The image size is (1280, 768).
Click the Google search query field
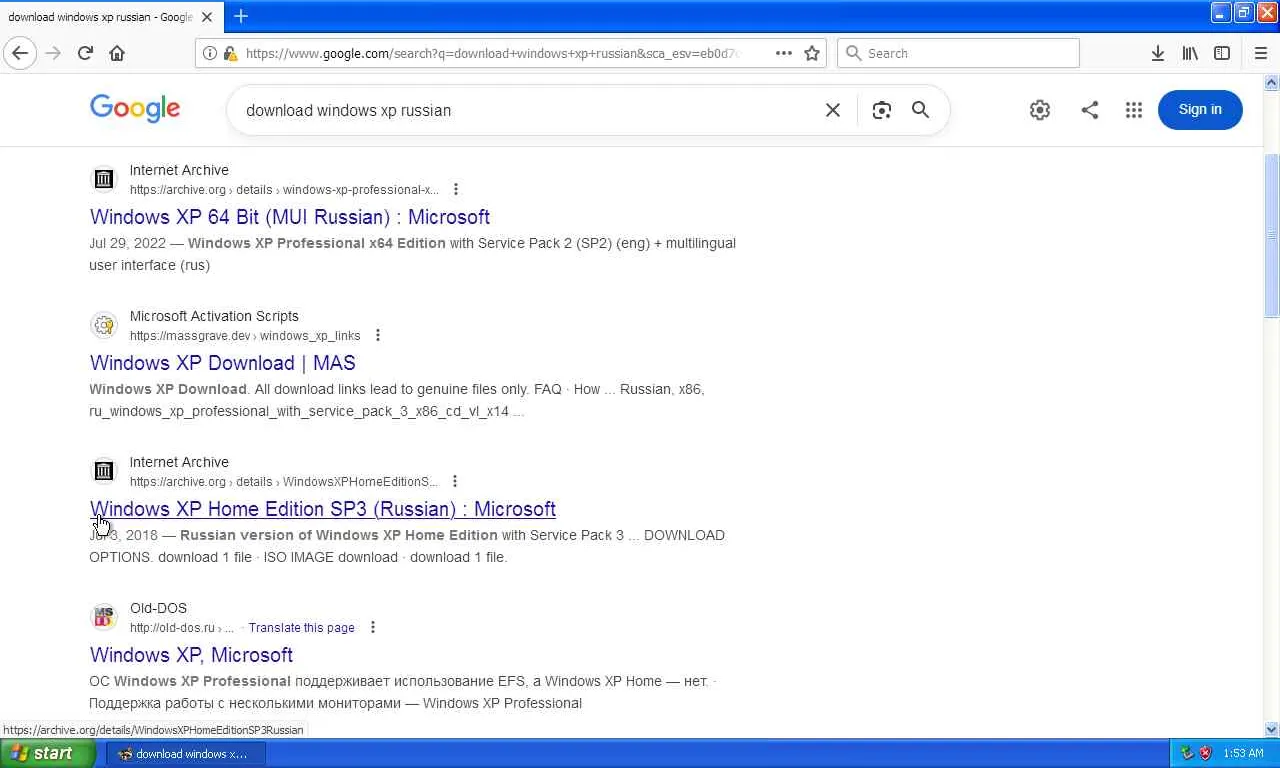(x=528, y=110)
